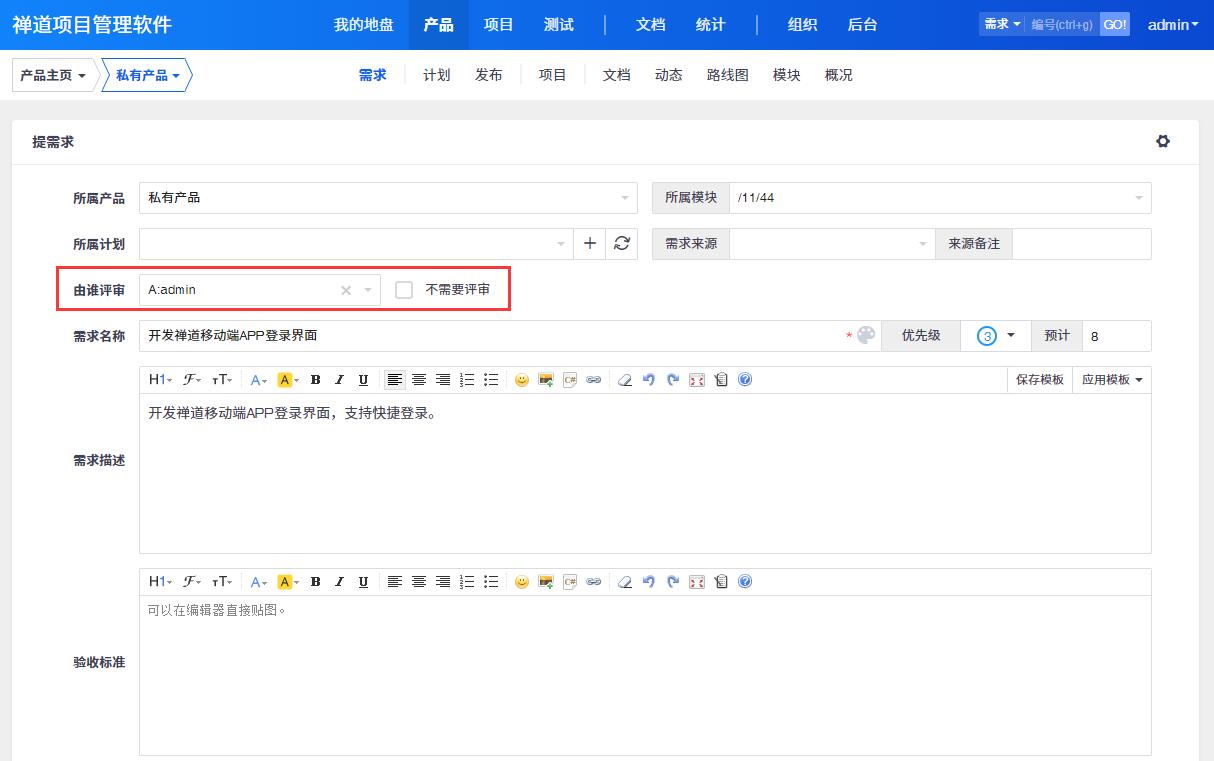The image size is (1214, 761).
Task: Insert an emoji in the requirement description
Action: (522, 379)
